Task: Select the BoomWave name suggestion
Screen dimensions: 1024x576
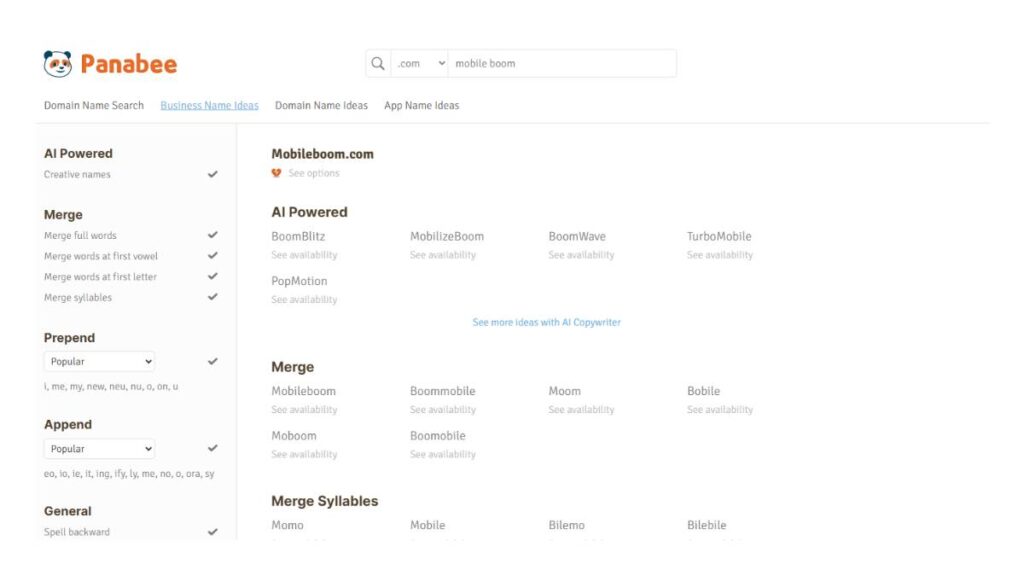Action: pos(577,236)
